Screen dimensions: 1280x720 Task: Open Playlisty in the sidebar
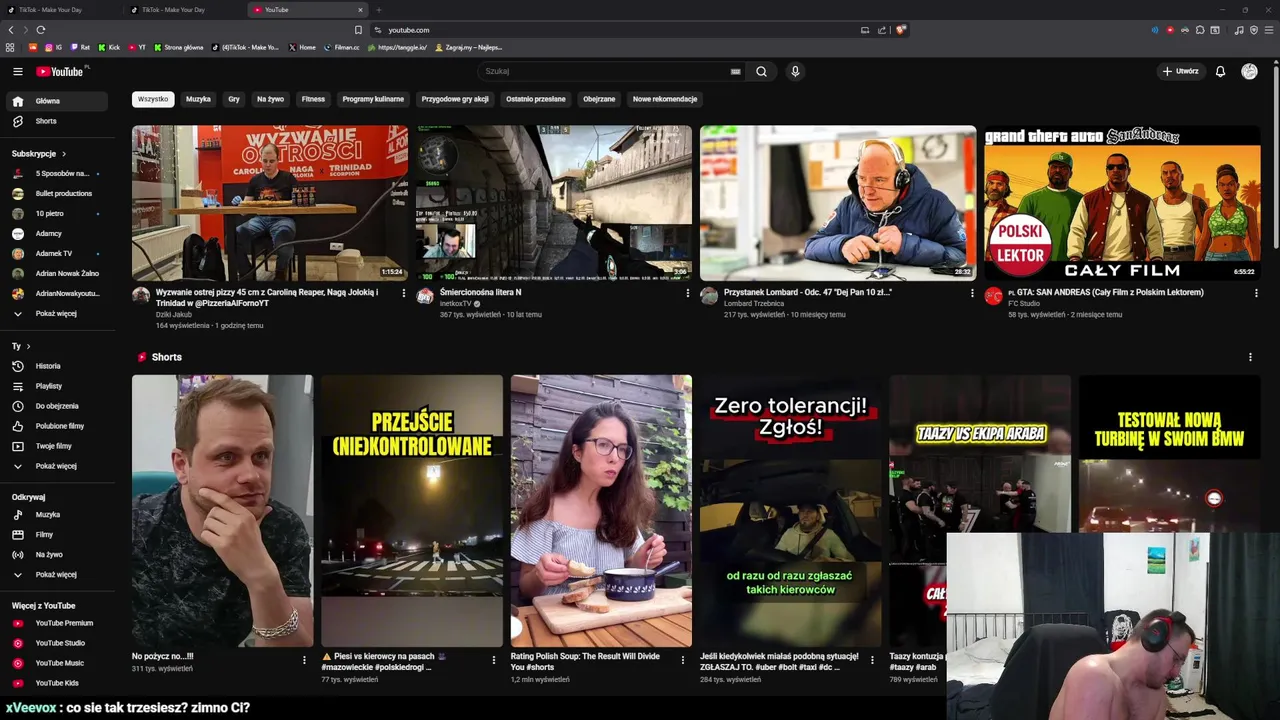coord(57,386)
